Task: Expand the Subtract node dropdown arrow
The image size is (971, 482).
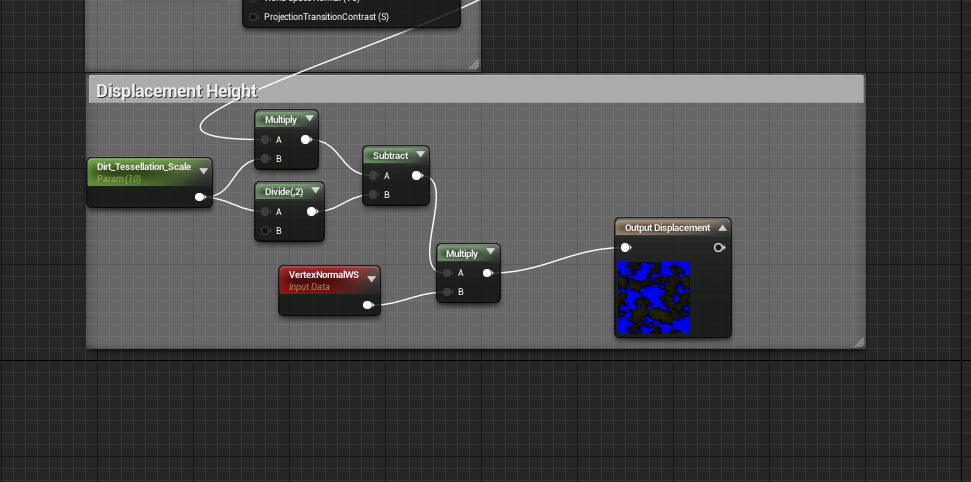Action: click(x=420, y=155)
